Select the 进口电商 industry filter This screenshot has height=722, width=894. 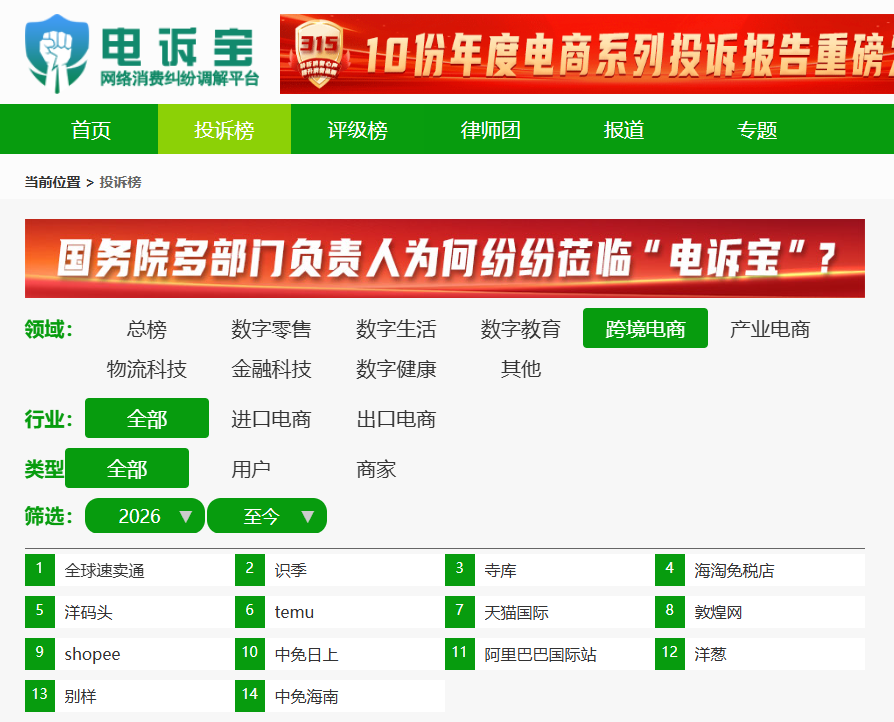tap(271, 419)
